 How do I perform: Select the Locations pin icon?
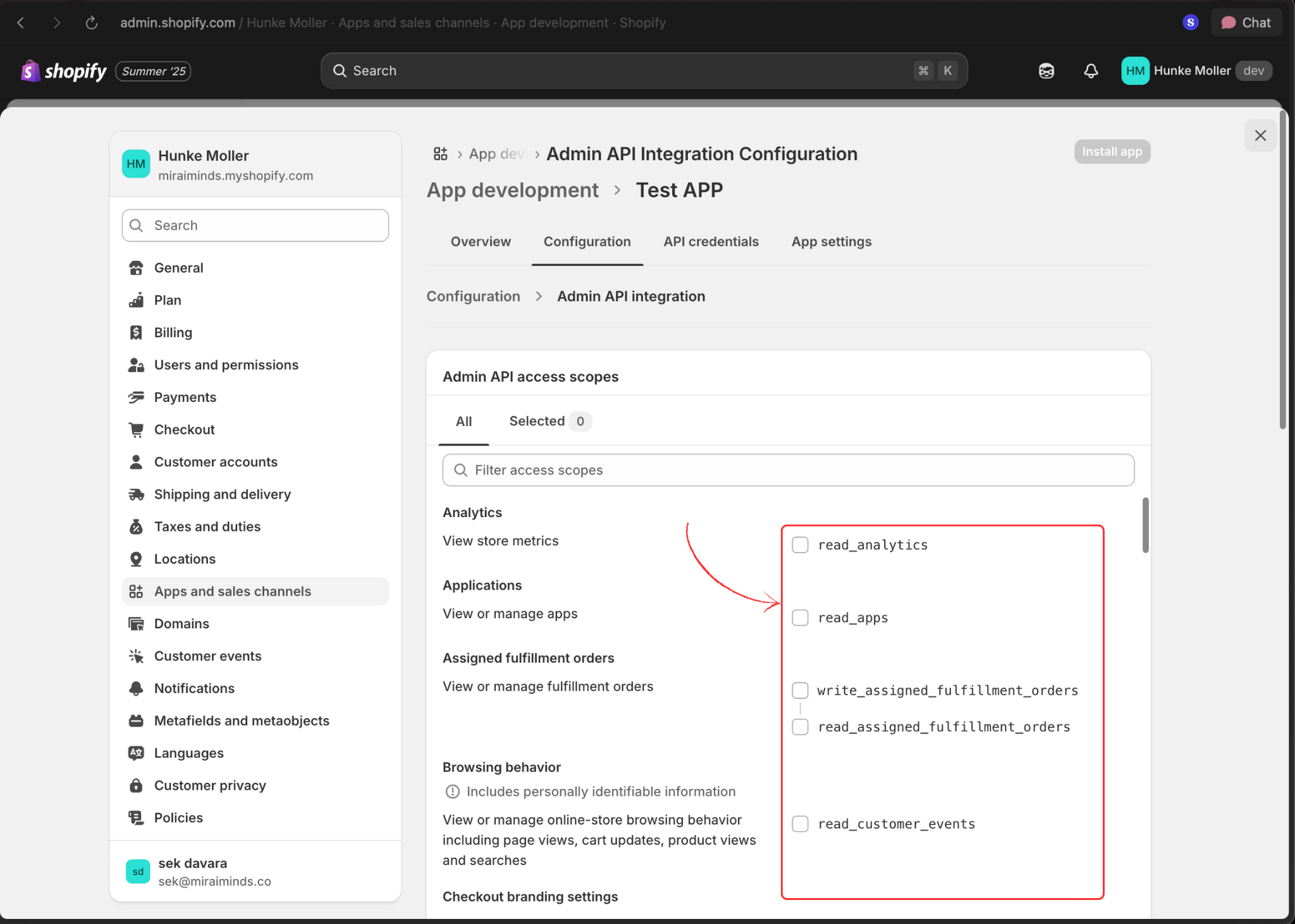point(136,559)
